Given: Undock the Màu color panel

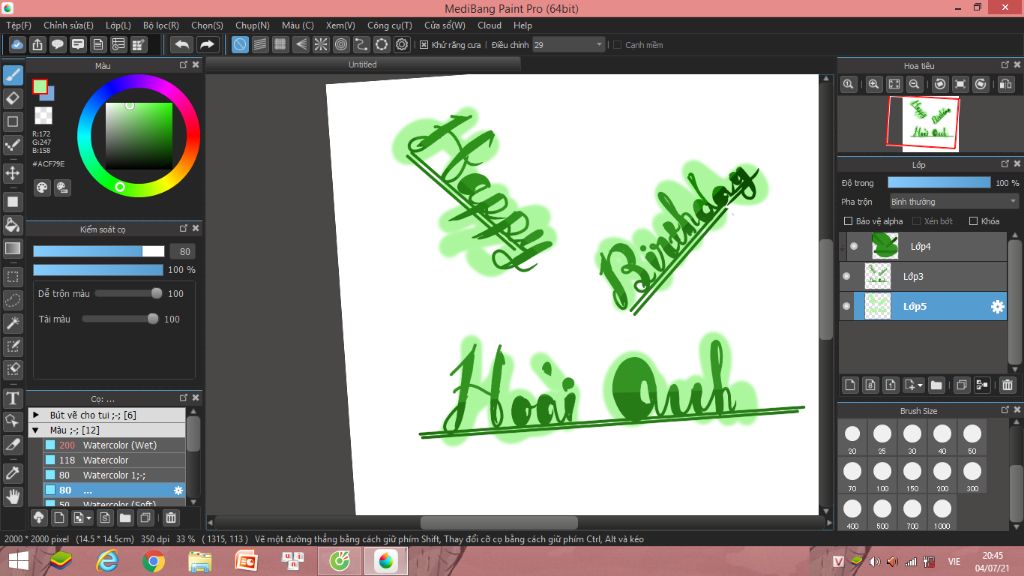Looking at the screenshot, I should [x=184, y=65].
